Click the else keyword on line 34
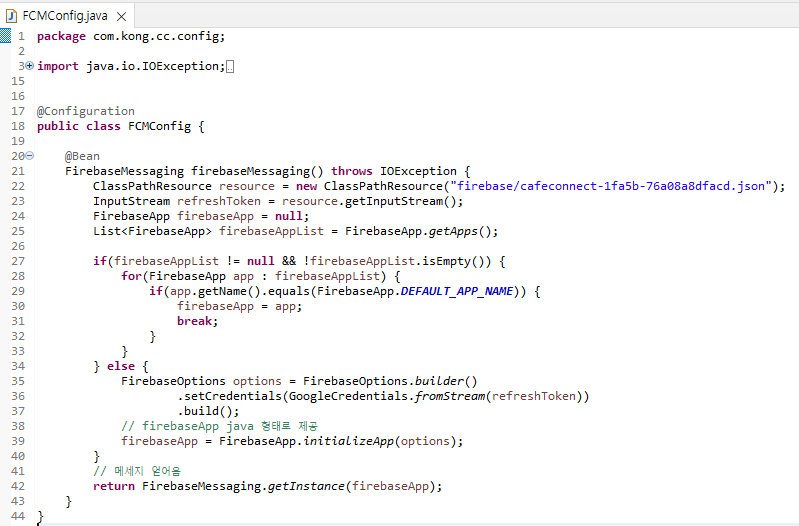Image resolution: width=799 pixels, height=526 pixels. tap(121, 366)
